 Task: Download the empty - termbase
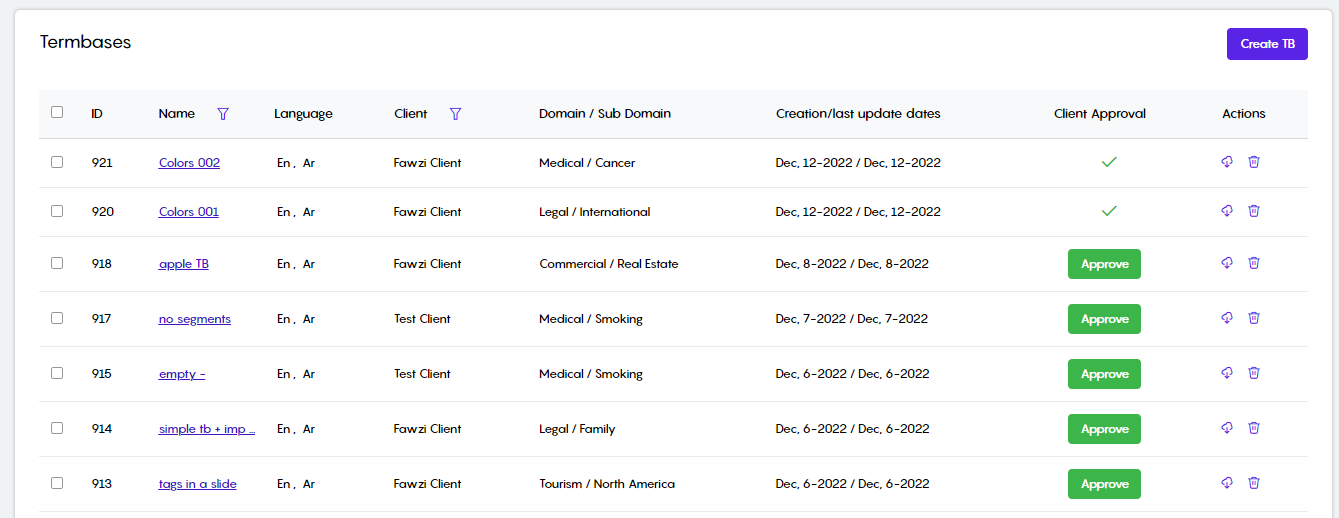pos(1227,373)
